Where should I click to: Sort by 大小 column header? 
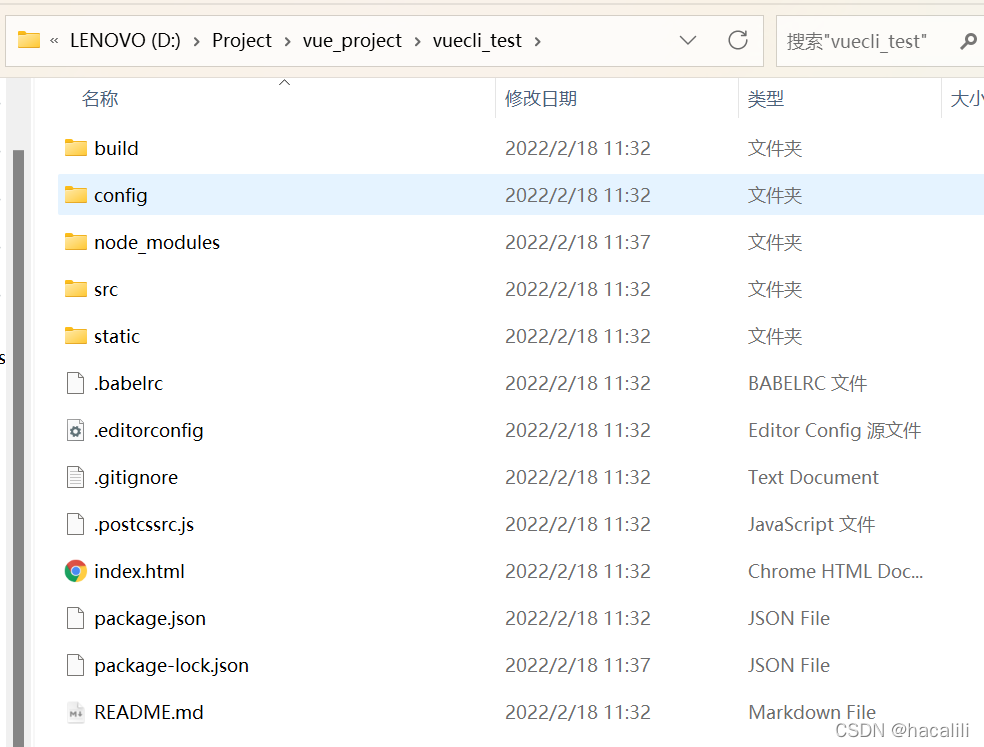(966, 99)
